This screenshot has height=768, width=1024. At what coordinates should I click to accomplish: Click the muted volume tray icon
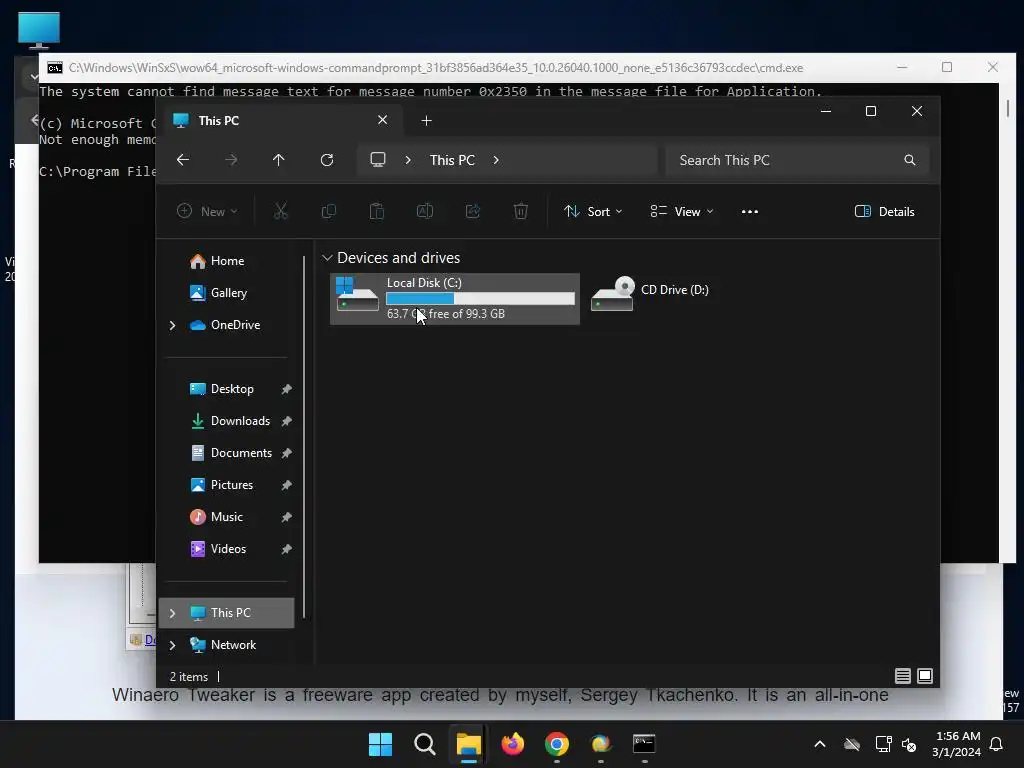tap(908, 744)
